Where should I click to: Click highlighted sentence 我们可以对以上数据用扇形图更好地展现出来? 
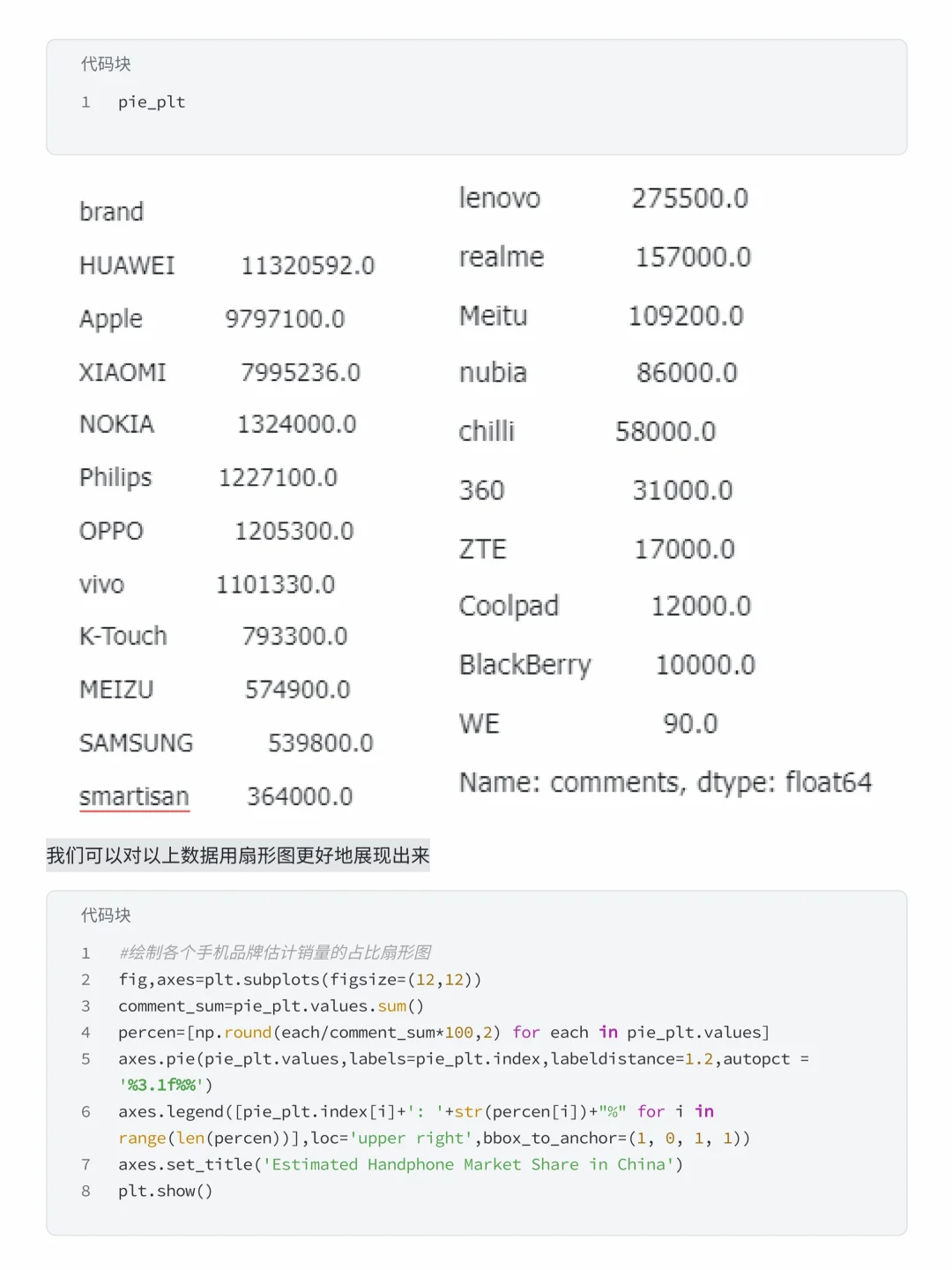[238, 855]
